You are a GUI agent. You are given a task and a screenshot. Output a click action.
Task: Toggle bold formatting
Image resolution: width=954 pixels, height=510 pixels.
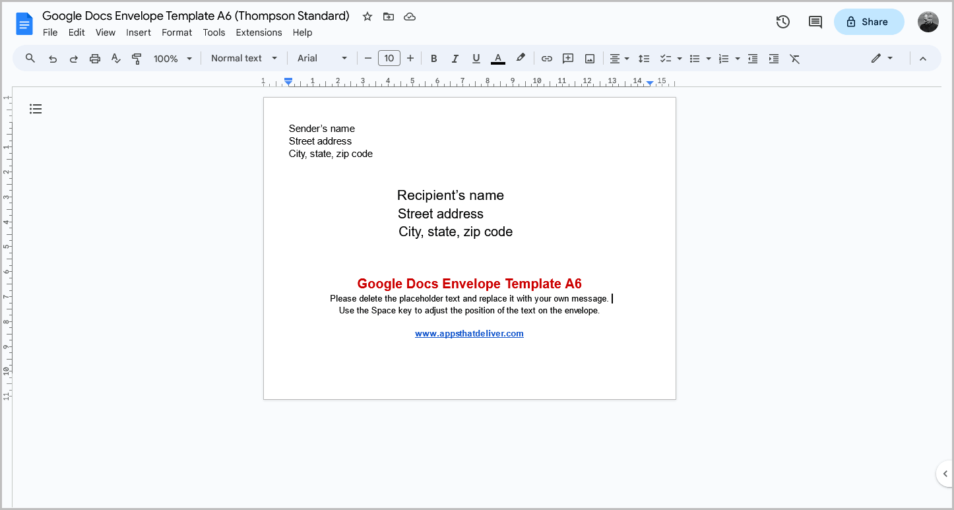pyautogui.click(x=434, y=58)
